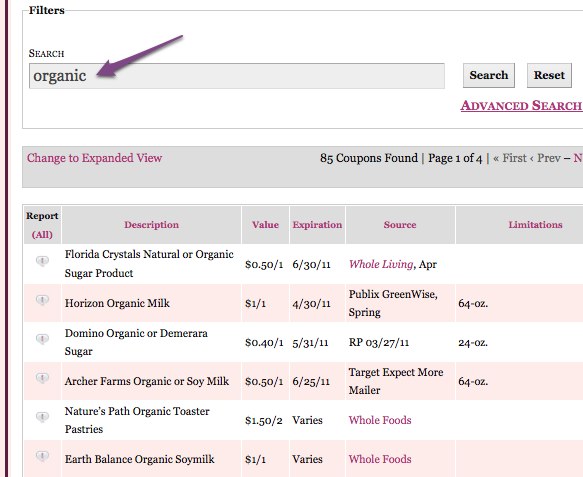Select Nature's Path Organic Toaster Pastries text
The image size is (583, 477).
pos(137,420)
